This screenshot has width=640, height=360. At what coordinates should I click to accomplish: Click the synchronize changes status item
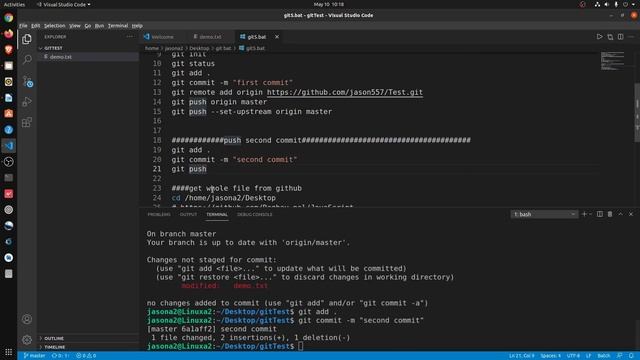[x=60, y=356]
